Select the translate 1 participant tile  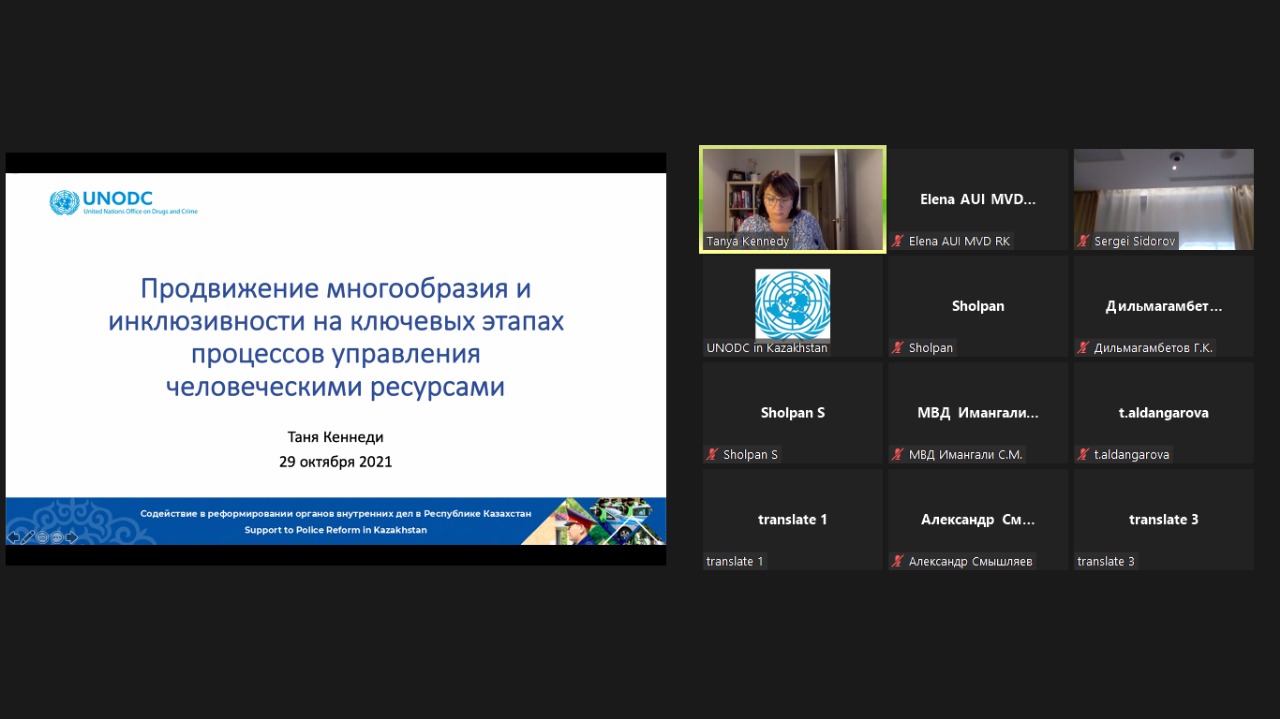click(792, 518)
